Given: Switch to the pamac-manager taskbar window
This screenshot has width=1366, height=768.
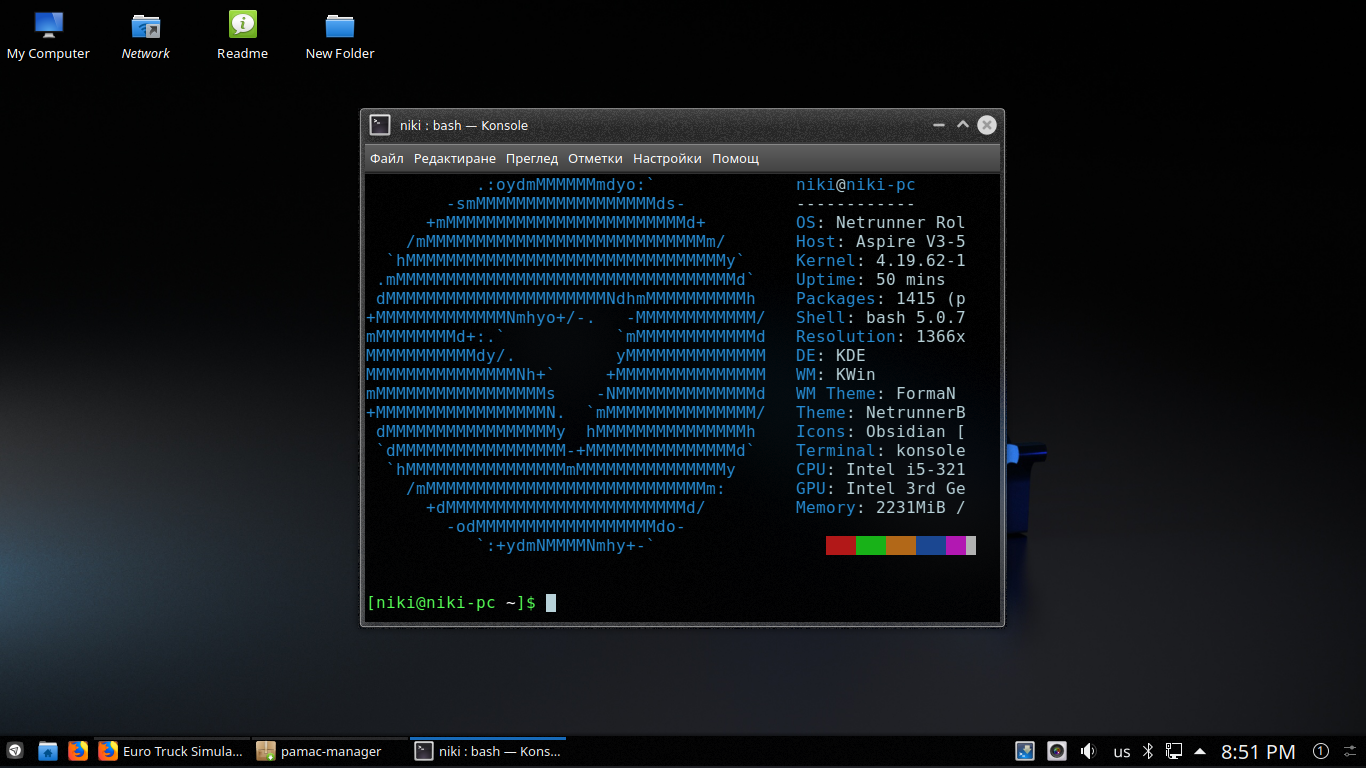Looking at the screenshot, I should (329, 751).
